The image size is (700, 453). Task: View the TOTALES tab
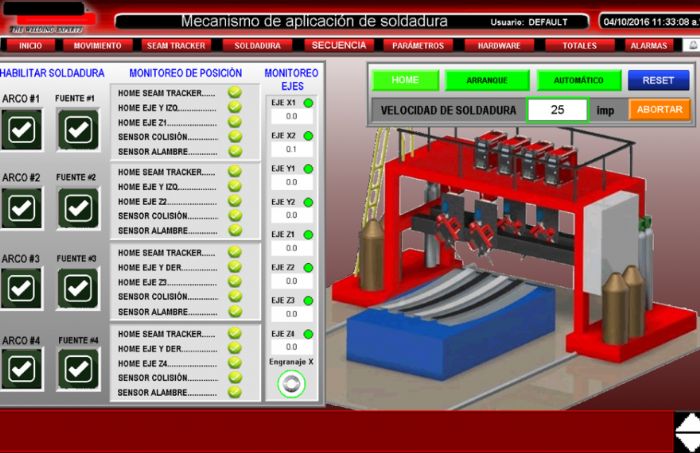point(579,46)
